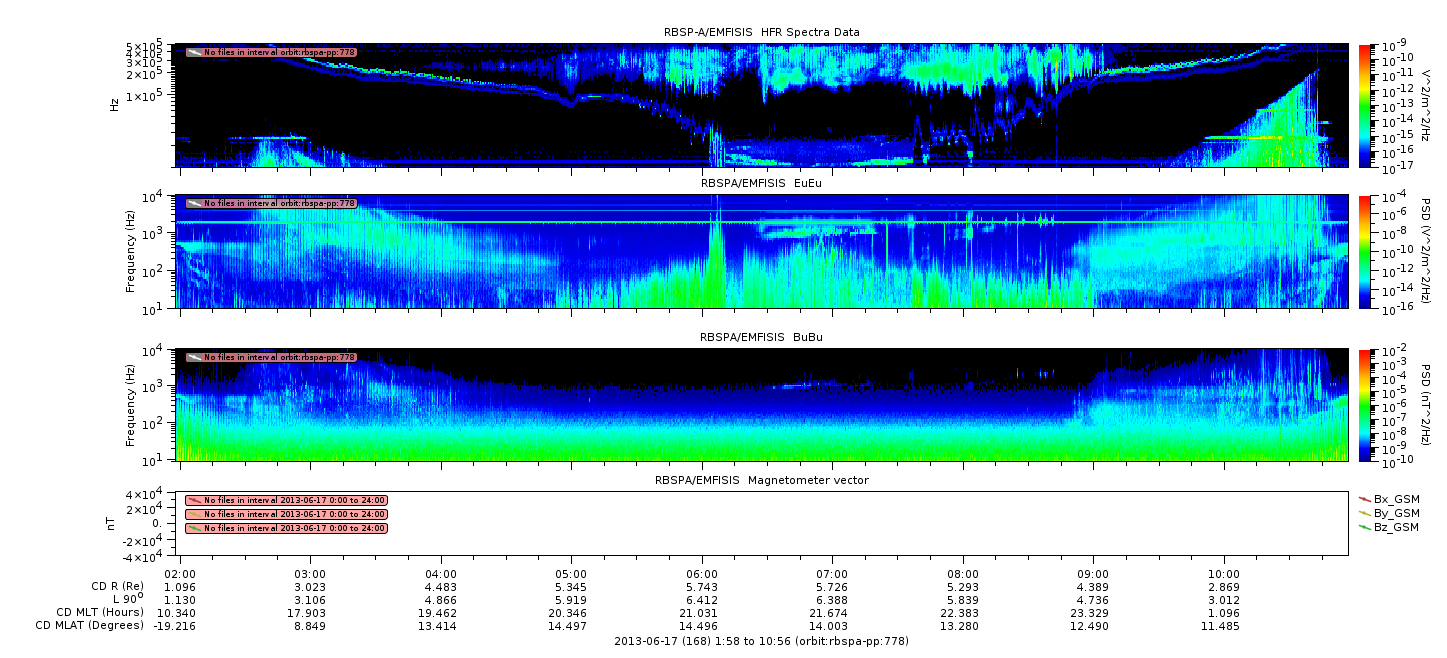
Task: Click the date range caption below the axes
Action: 761,640
